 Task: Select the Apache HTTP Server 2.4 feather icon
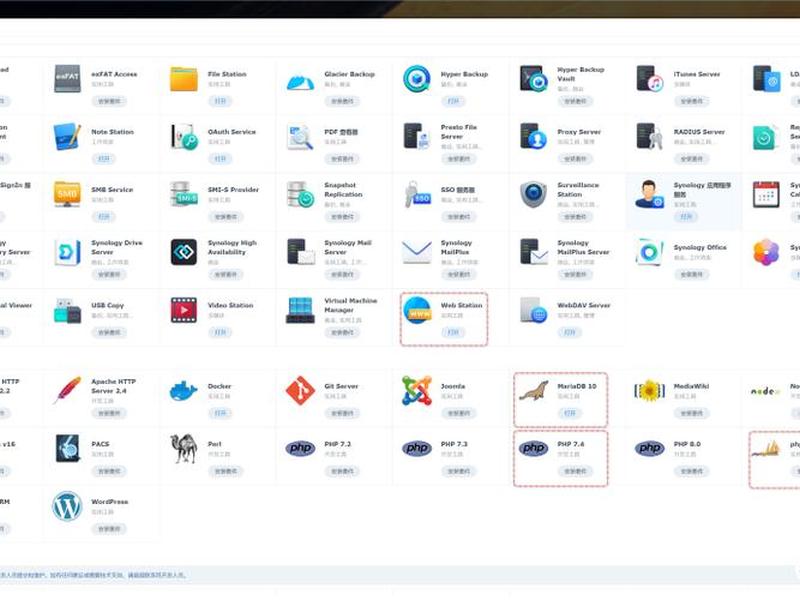(67, 391)
